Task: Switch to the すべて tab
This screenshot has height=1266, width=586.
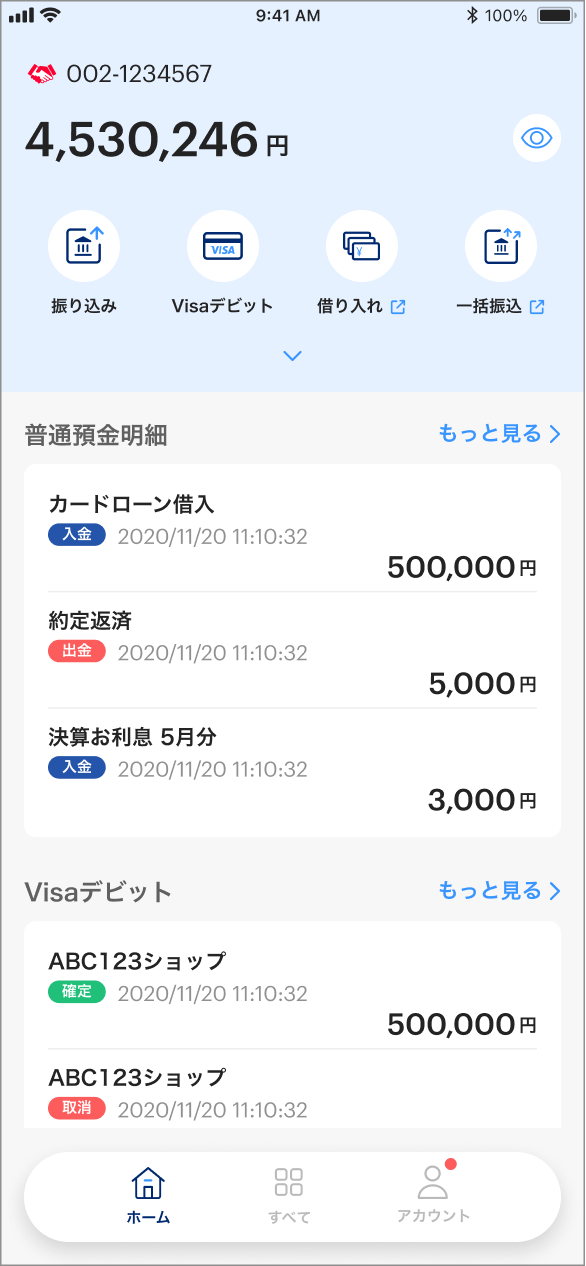Action: point(289,1196)
